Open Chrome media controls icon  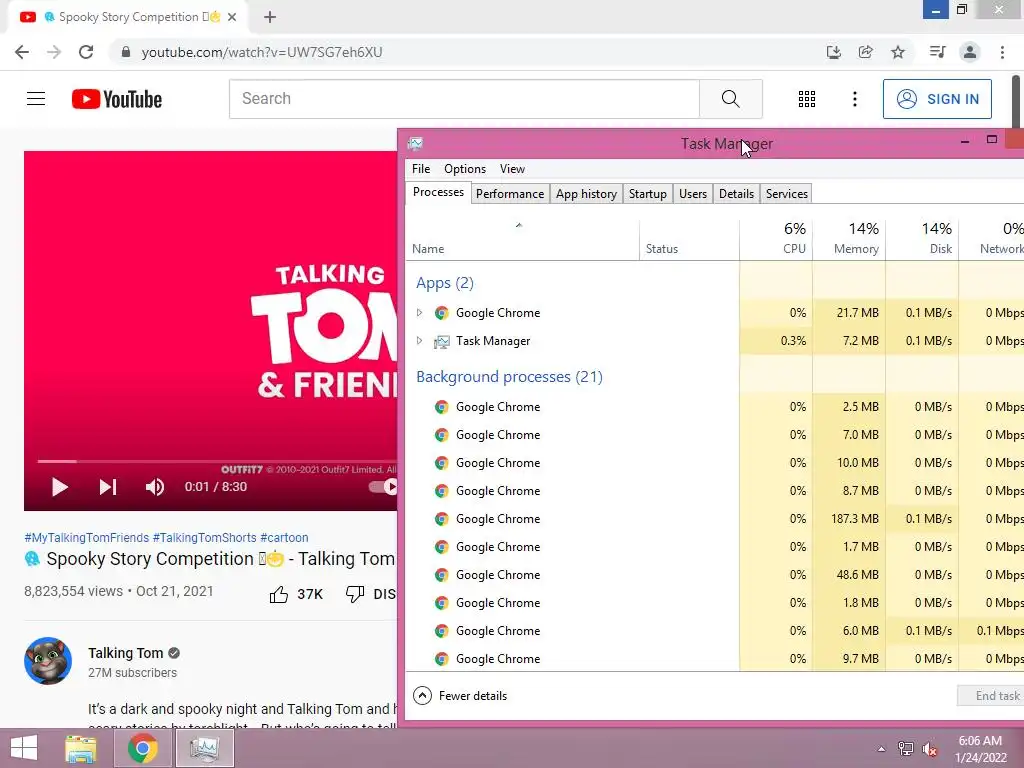(x=937, y=52)
